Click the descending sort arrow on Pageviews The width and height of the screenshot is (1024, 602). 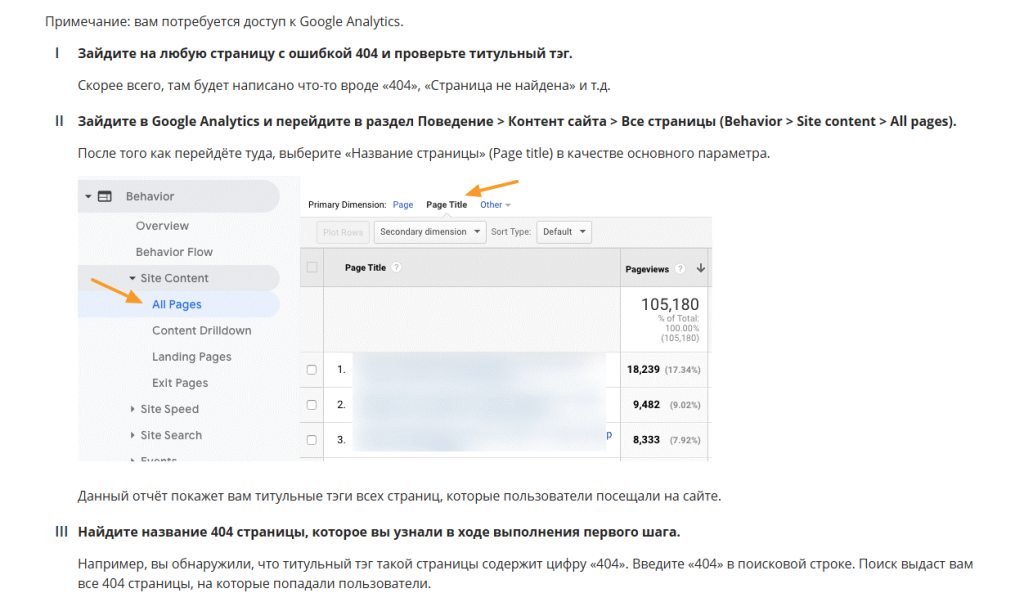tap(698, 267)
